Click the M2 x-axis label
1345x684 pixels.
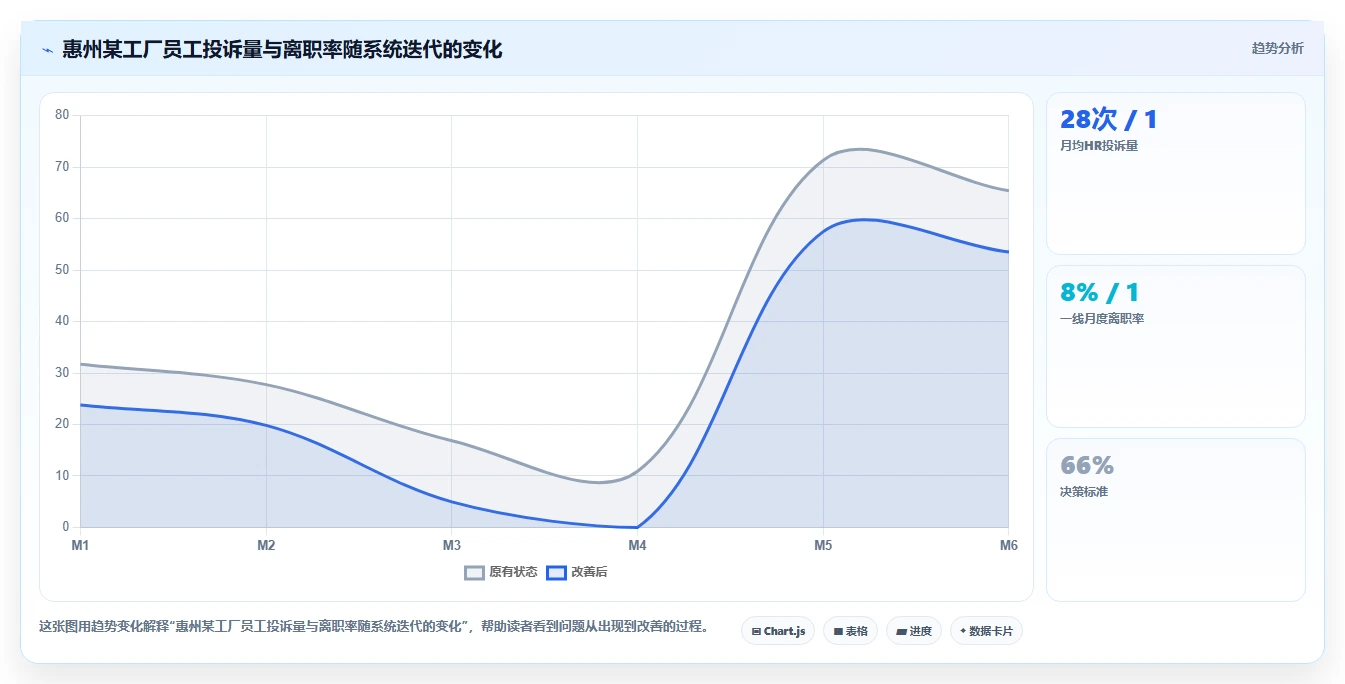tap(266, 545)
